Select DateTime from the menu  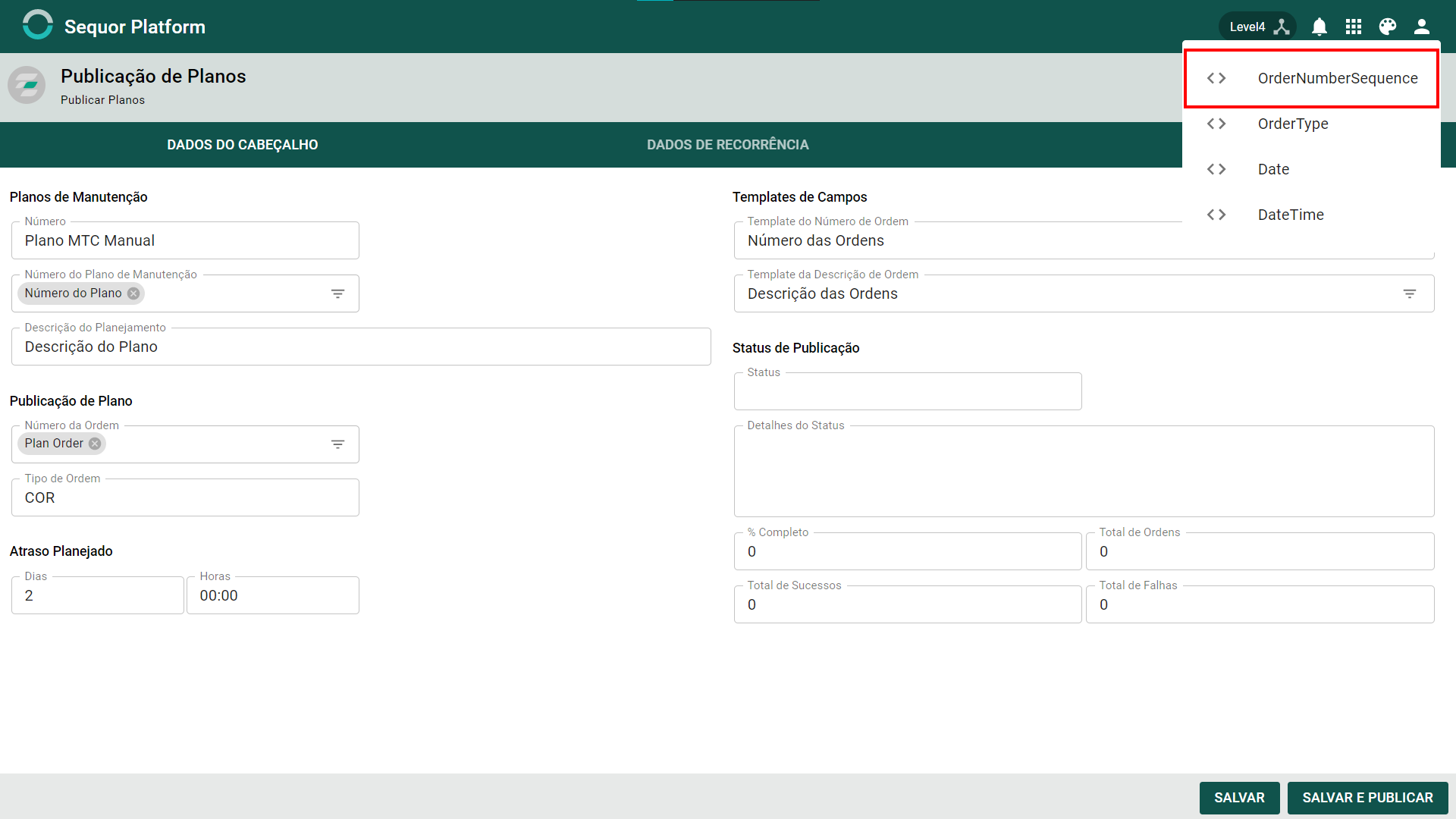click(x=1311, y=215)
